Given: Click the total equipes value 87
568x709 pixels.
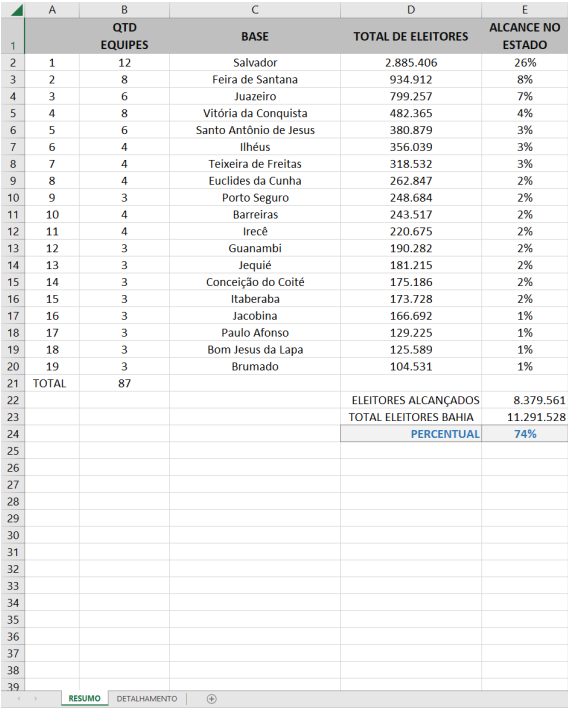Looking at the screenshot, I should click(124, 383).
